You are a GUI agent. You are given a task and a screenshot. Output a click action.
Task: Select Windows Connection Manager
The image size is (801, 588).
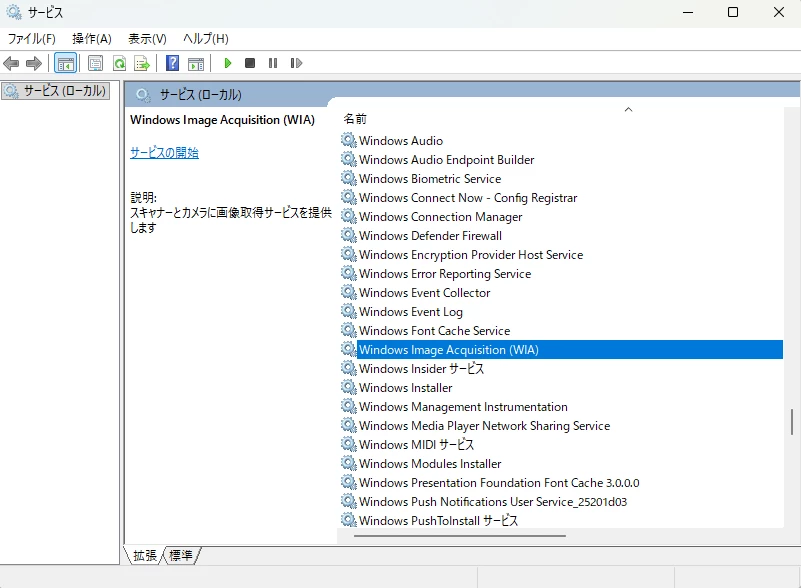coord(440,217)
